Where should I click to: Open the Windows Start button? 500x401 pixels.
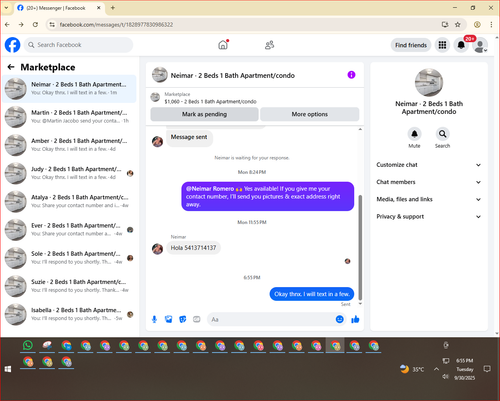tap(8, 369)
